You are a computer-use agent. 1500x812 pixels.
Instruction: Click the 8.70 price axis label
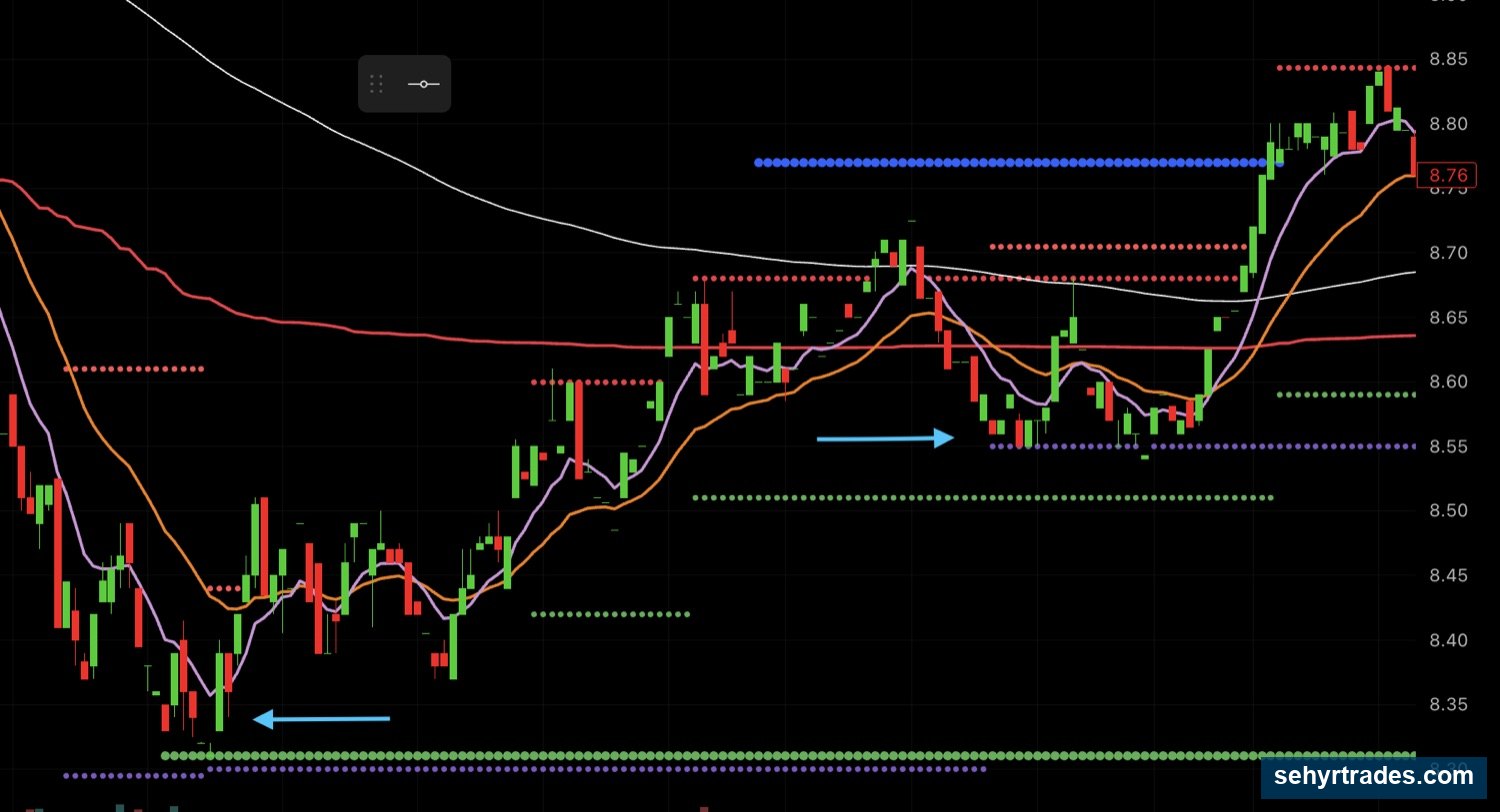tap(1448, 253)
